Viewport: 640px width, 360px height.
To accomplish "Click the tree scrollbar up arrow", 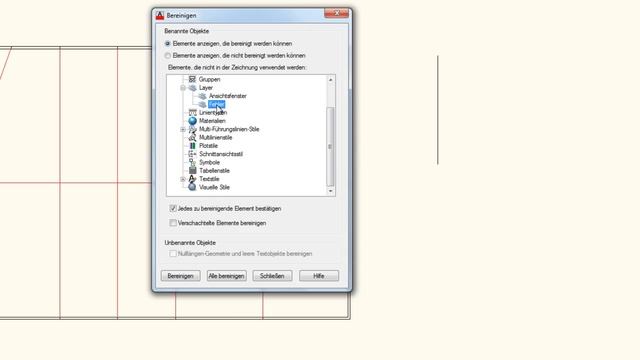I will 331,80.
